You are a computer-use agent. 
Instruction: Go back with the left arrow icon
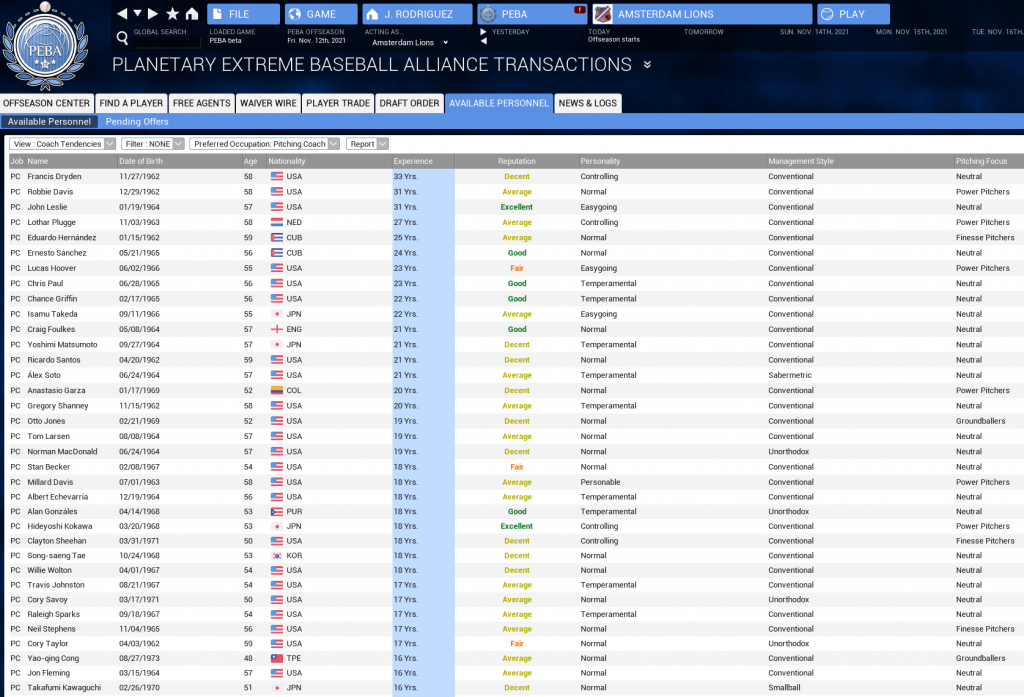point(122,14)
